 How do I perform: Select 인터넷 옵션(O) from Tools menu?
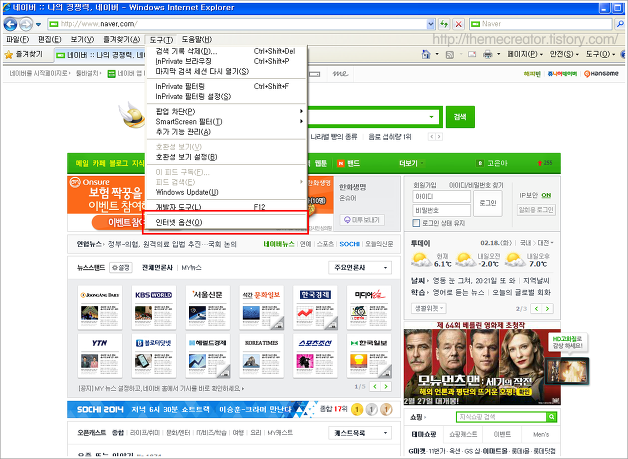coord(226,222)
